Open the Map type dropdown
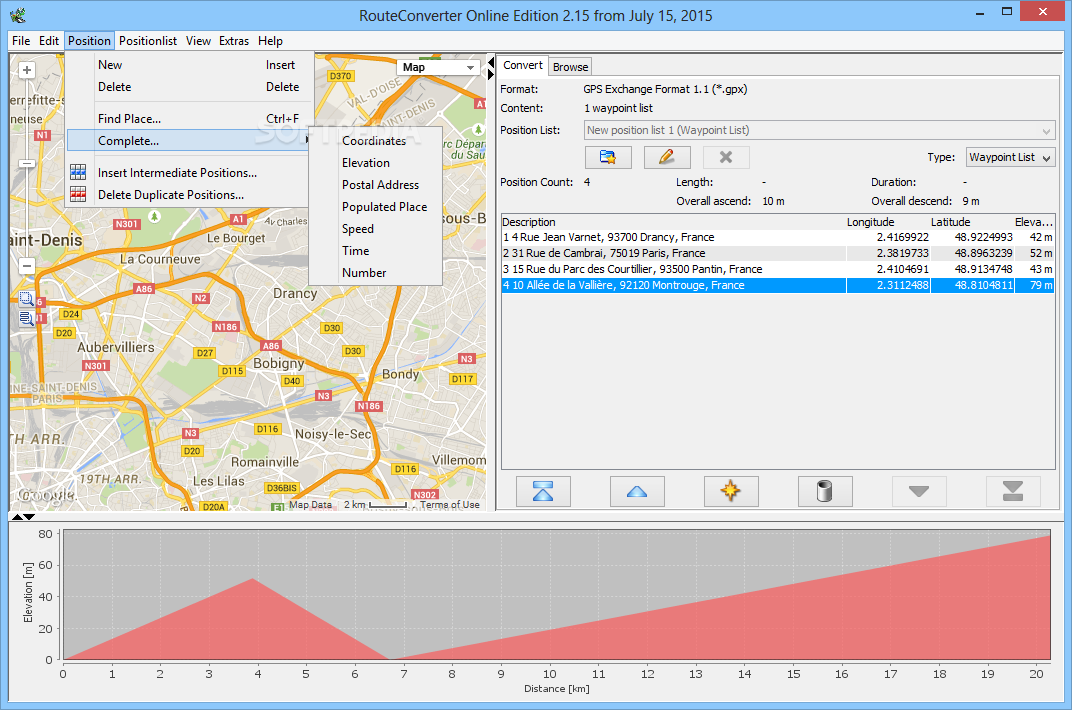The height and width of the screenshot is (710, 1072). pyautogui.click(x=438, y=67)
